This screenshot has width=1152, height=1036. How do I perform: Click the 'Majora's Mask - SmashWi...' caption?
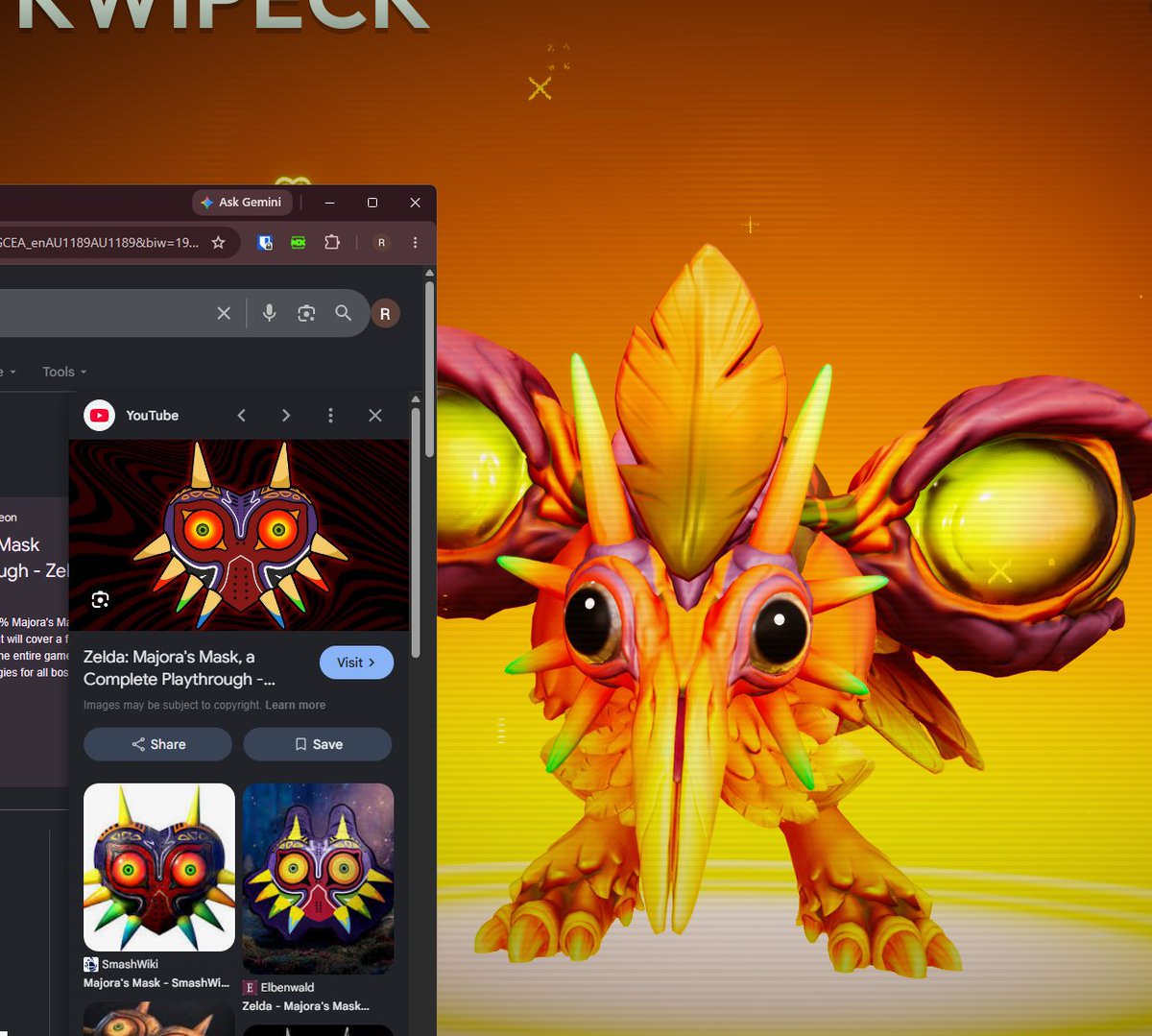pyautogui.click(x=156, y=983)
